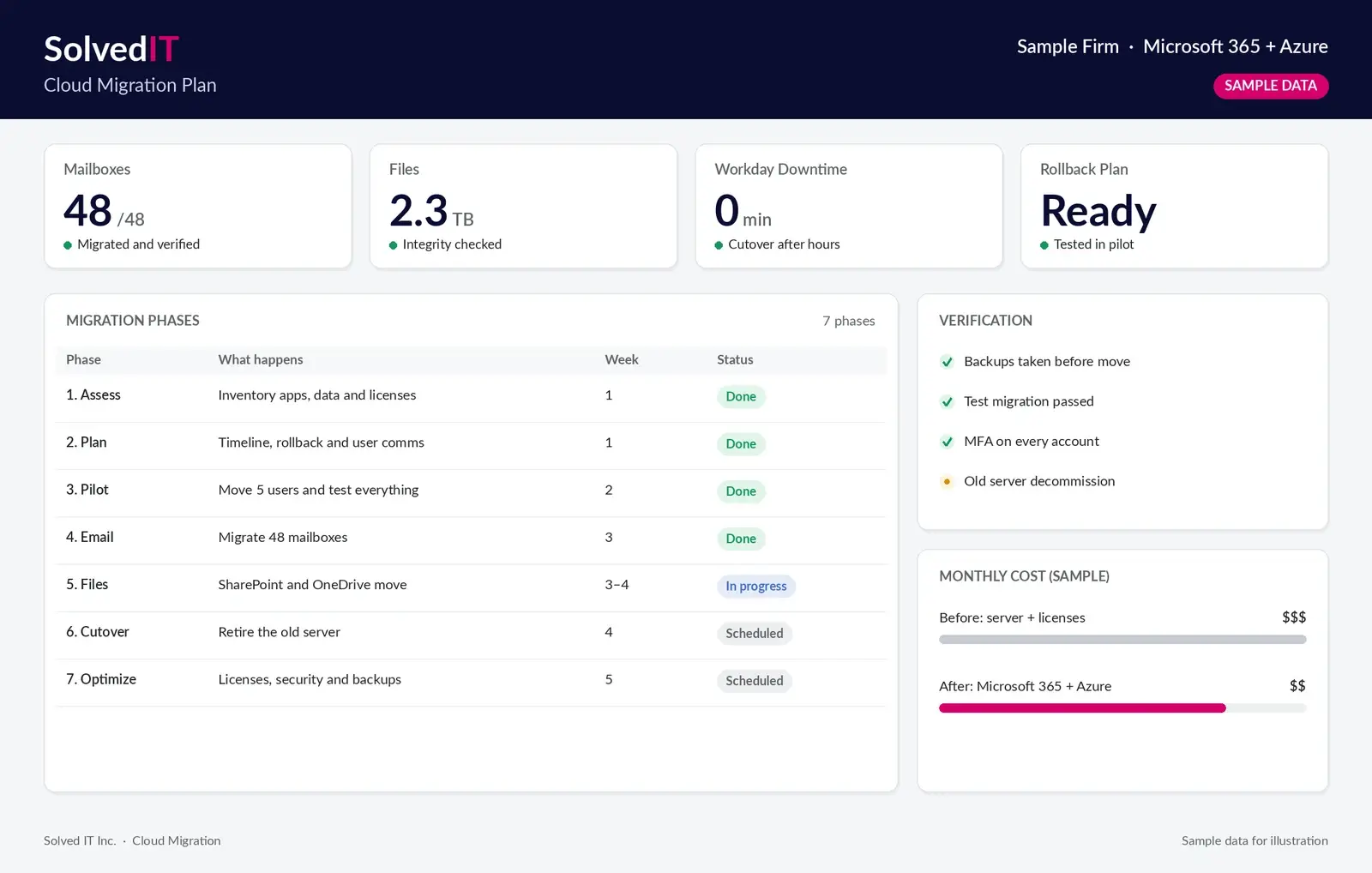Screen dimensions: 1372x873
Task: Select the 5. Files phase row
Action: pyautogui.click(x=471, y=588)
